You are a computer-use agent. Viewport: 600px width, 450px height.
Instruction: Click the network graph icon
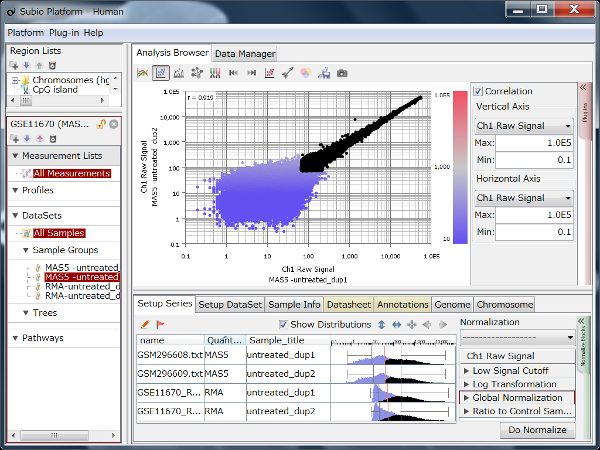coord(197,73)
